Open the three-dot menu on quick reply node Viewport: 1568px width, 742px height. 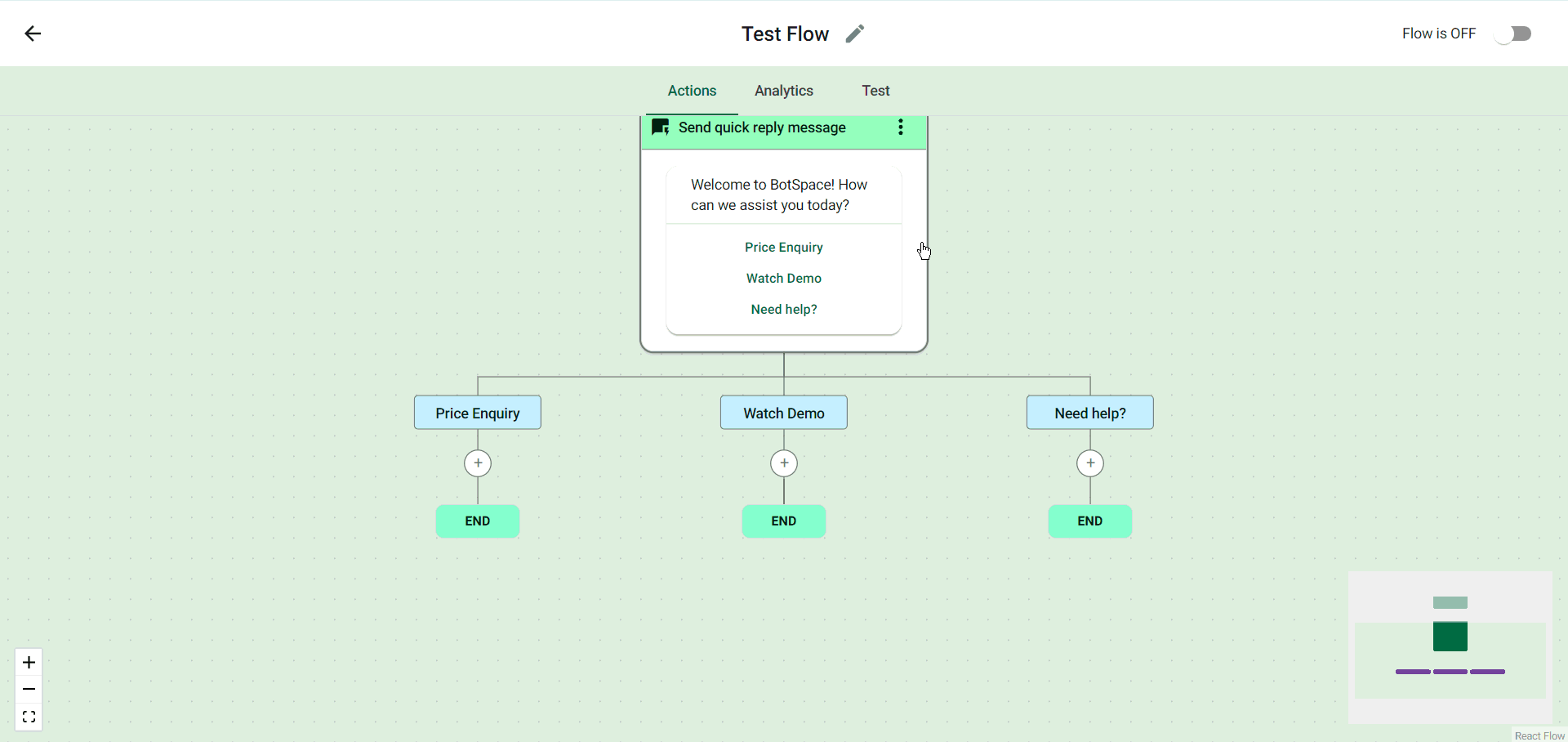tap(900, 127)
